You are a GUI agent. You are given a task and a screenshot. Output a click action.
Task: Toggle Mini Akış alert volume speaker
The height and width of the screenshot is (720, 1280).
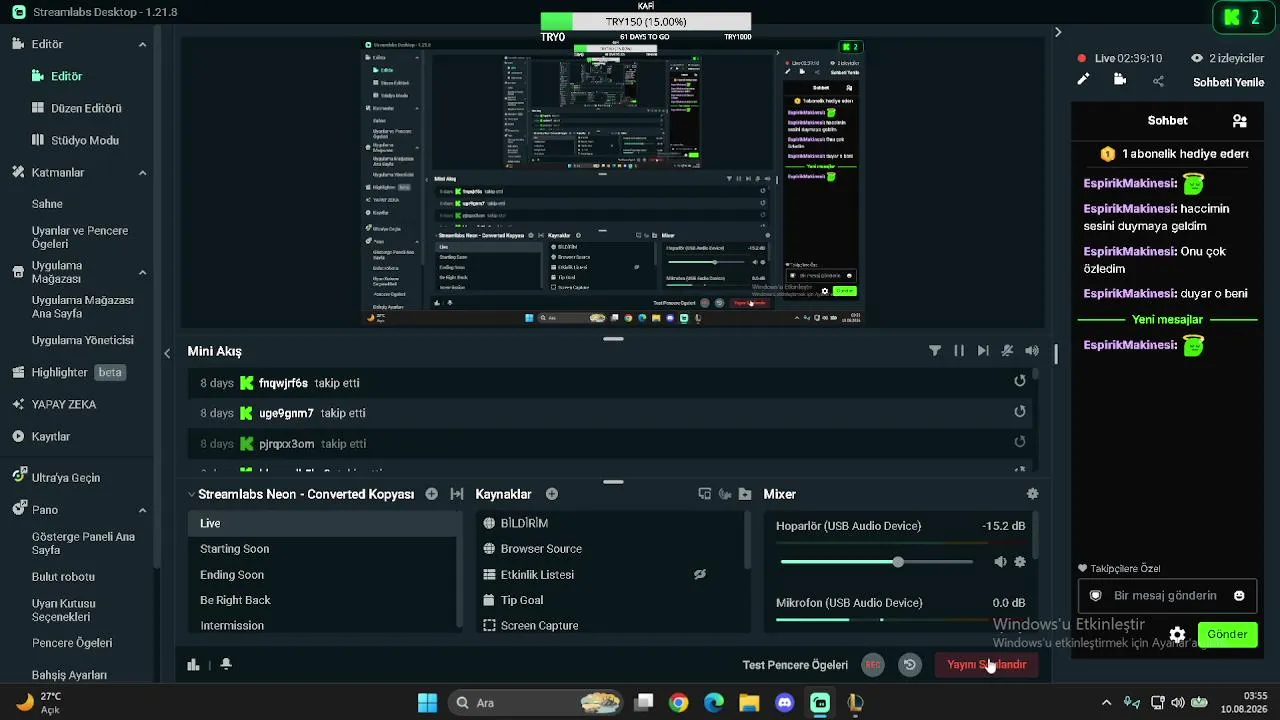pyautogui.click(x=1032, y=351)
